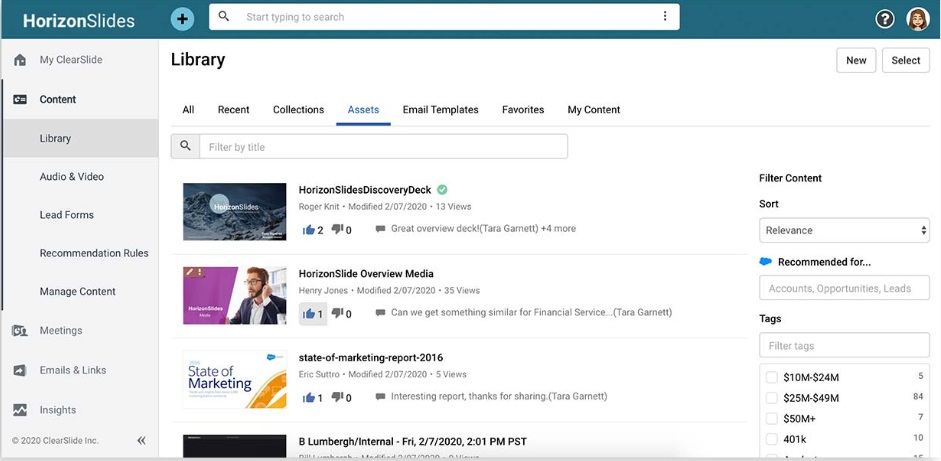
Task: Open Lead Forms in sidebar
Action: click(x=67, y=215)
